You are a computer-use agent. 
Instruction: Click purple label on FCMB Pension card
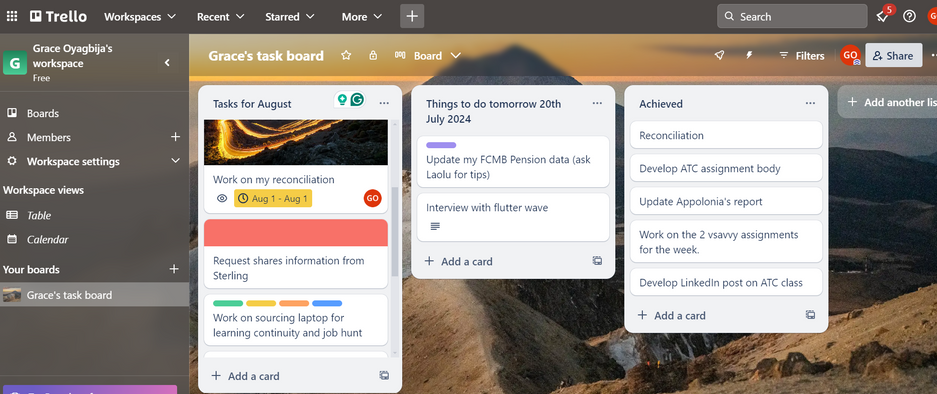[x=441, y=145]
